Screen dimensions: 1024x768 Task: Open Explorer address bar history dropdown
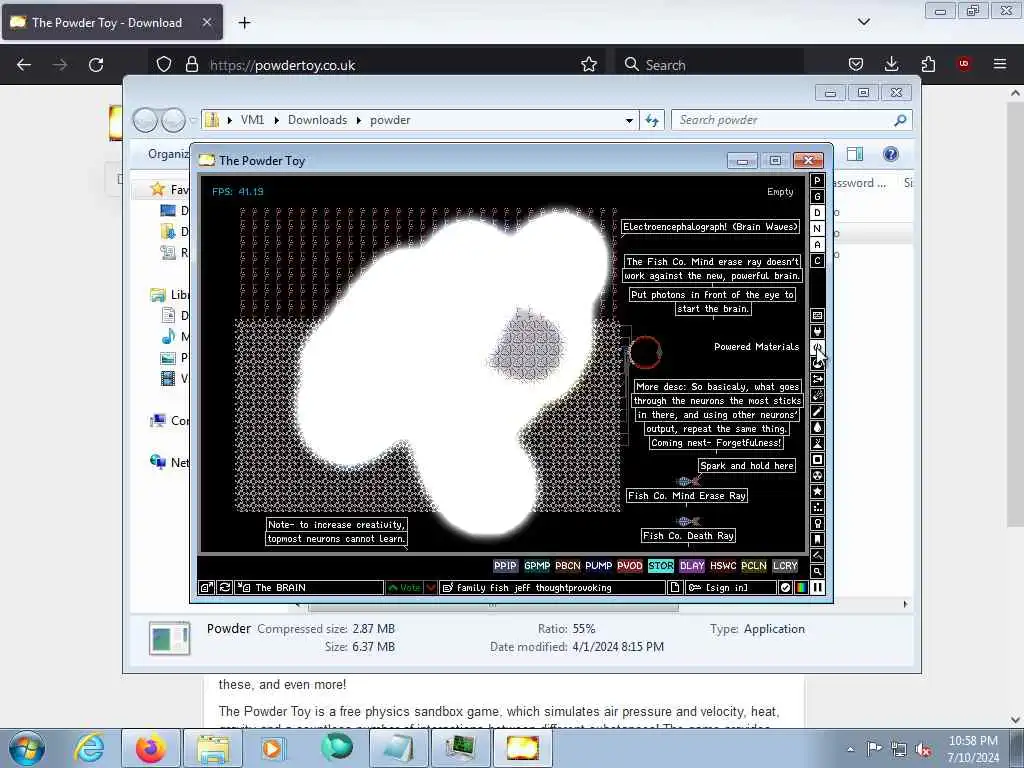629,120
